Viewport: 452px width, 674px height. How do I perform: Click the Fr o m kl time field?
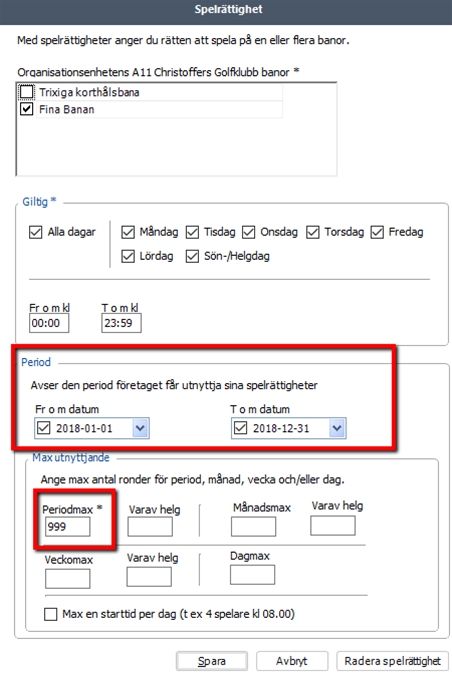pos(49,323)
